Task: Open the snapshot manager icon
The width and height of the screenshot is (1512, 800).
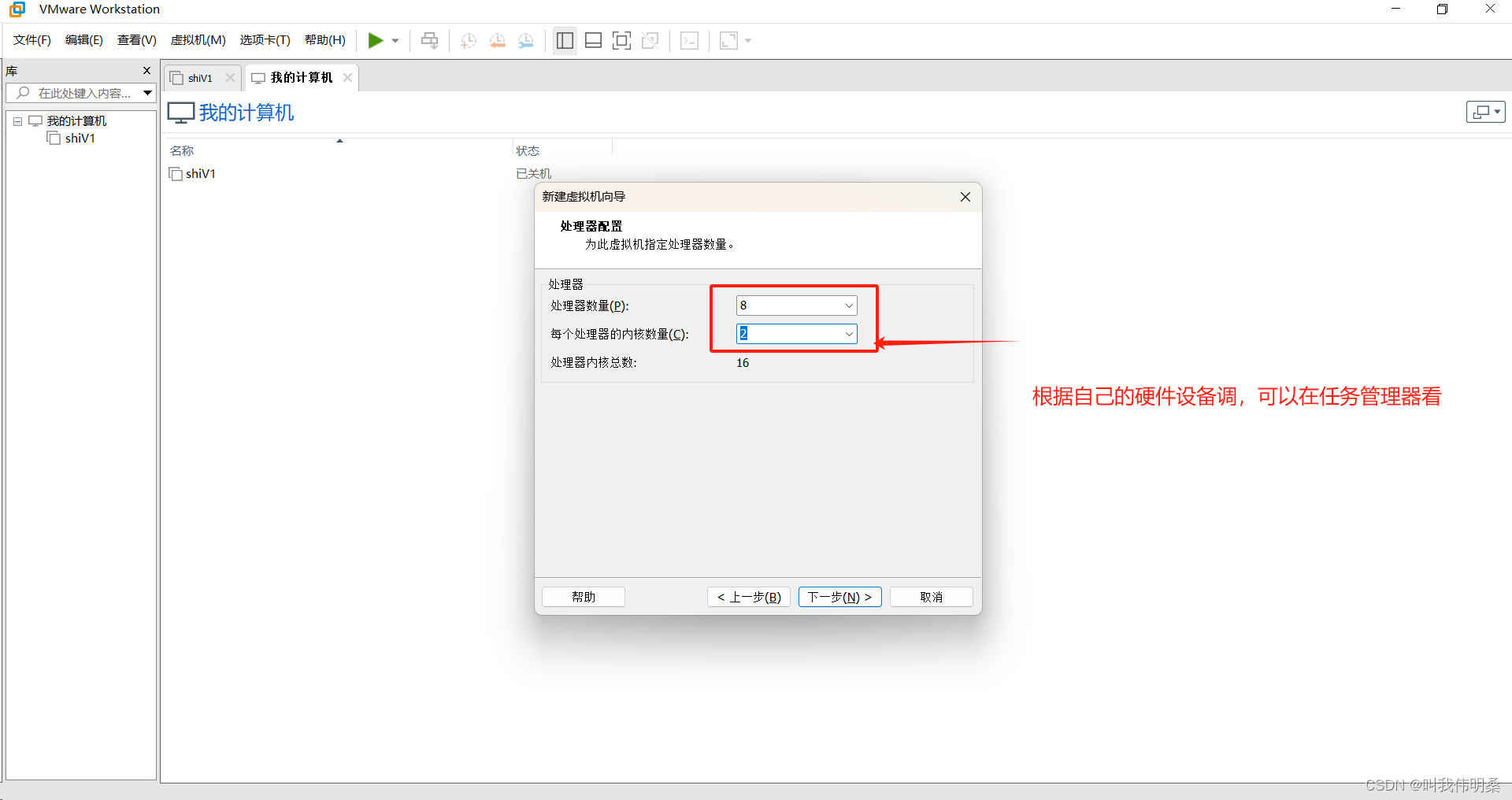Action: [x=526, y=40]
